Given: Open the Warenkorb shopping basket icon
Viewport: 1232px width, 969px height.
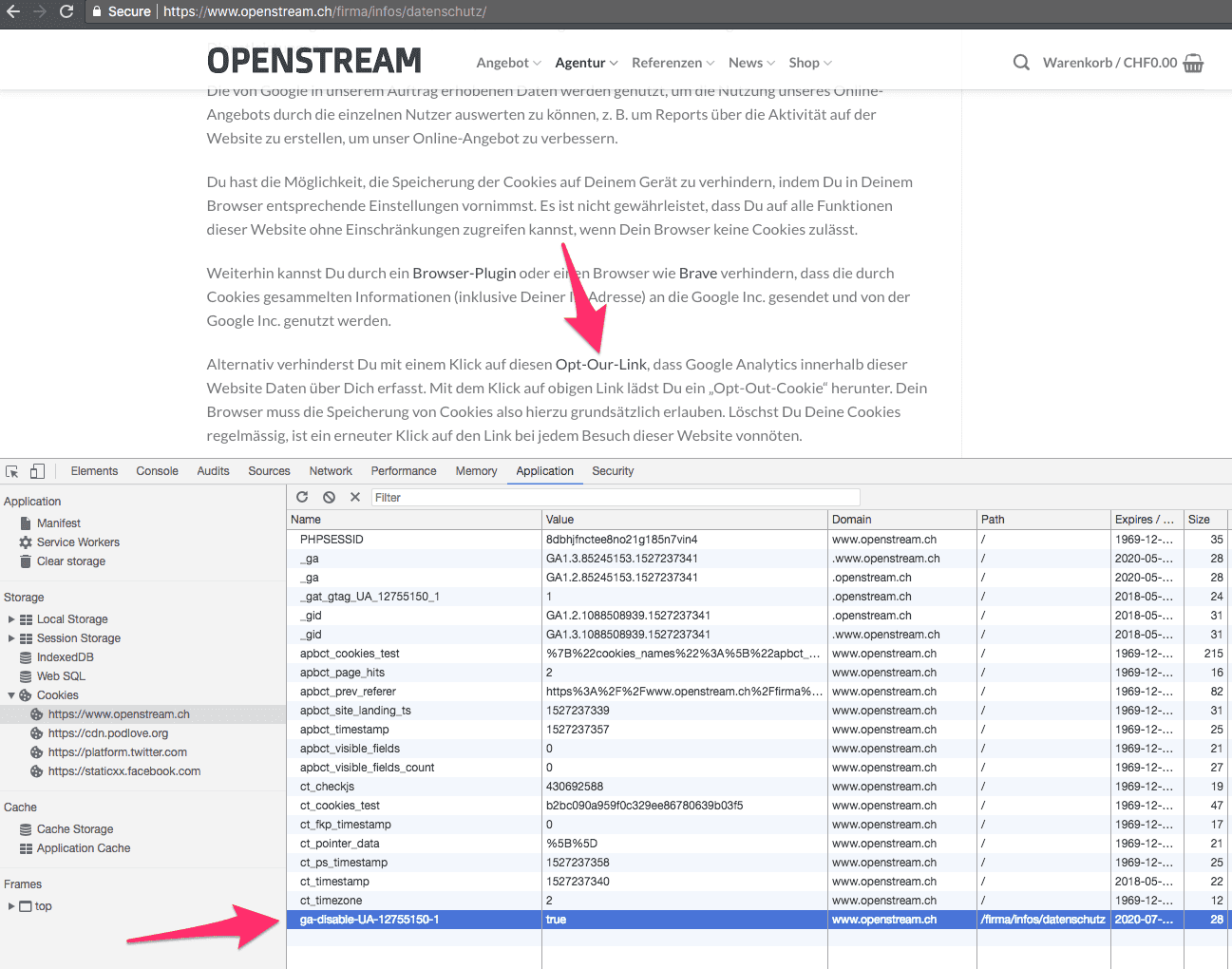Looking at the screenshot, I should pos(1194,63).
